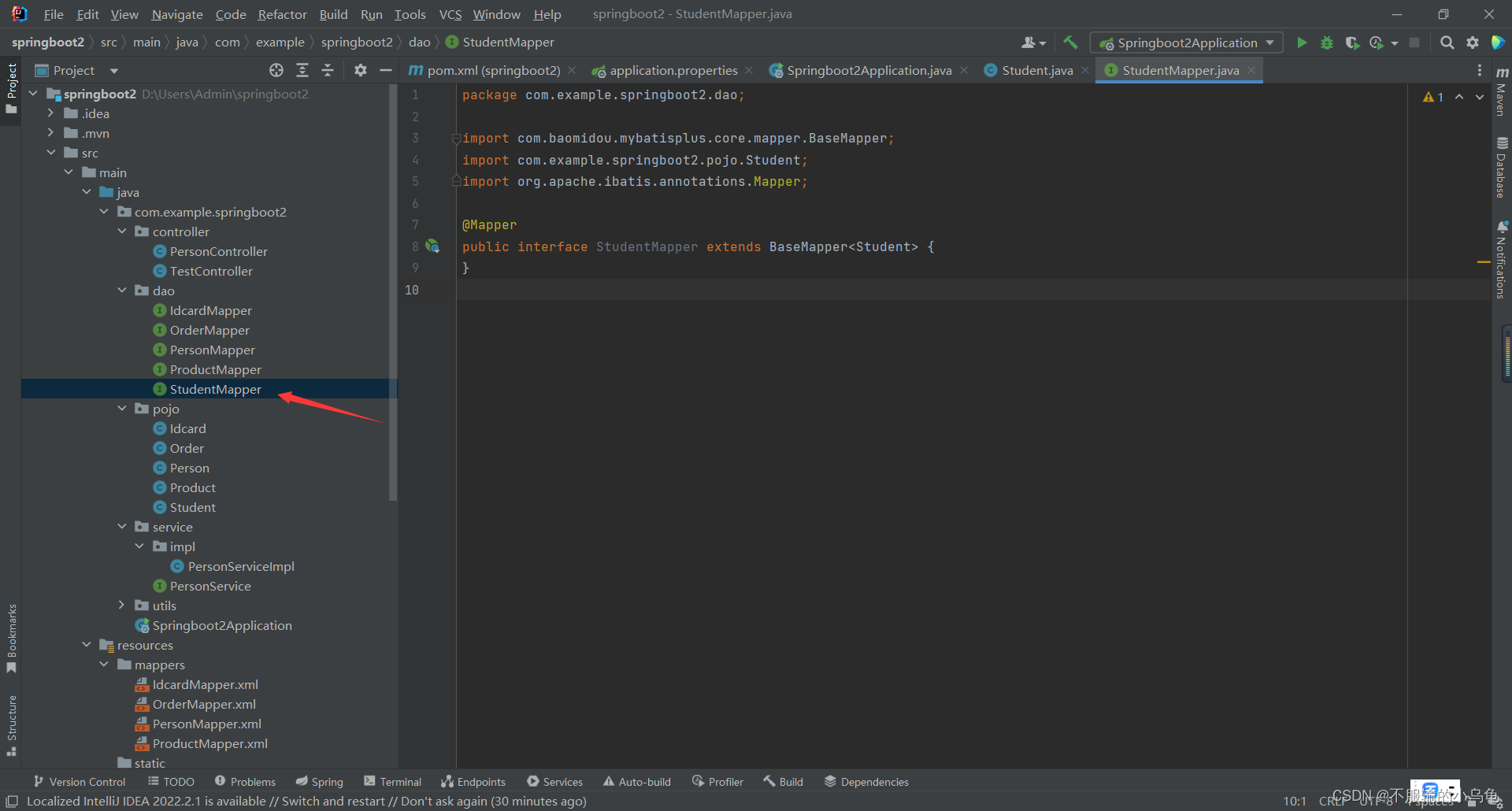Image resolution: width=1512 pixels, height=811 pixels.
Task: Open the Services tool window
Action: (555, 782)
